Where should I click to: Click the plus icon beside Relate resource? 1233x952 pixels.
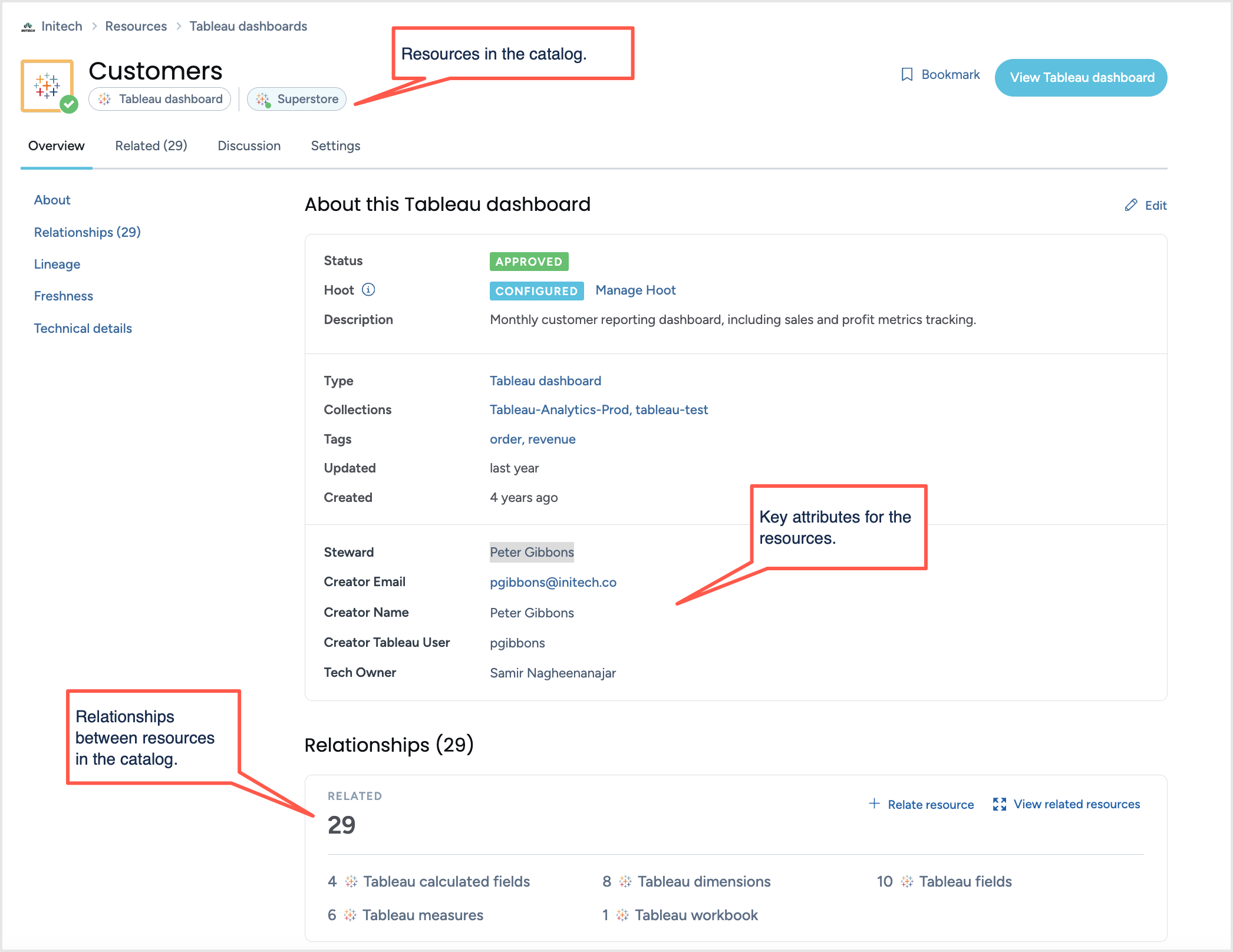tap(875, 804)
